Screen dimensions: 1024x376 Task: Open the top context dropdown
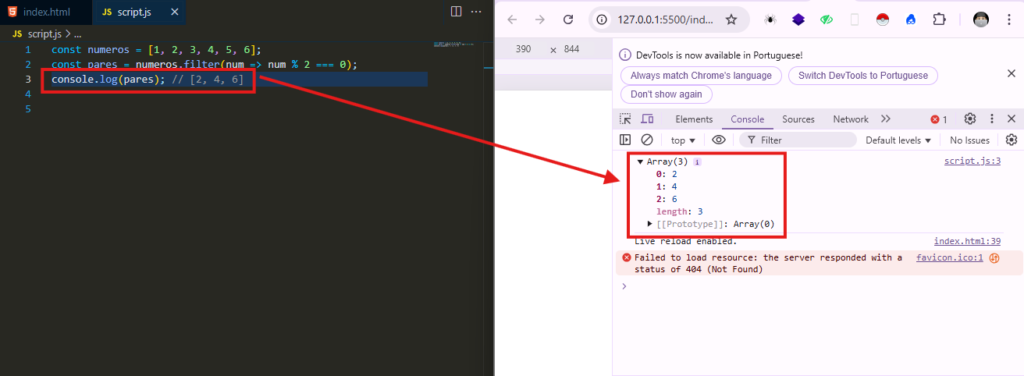(683, 140)
